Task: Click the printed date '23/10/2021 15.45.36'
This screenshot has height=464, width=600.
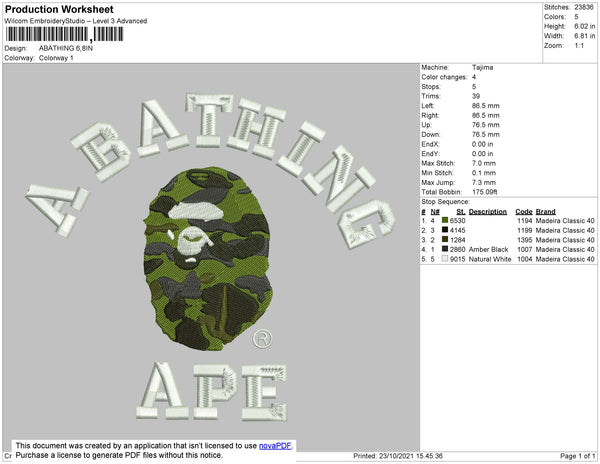Action: click(x=411, y=456)
